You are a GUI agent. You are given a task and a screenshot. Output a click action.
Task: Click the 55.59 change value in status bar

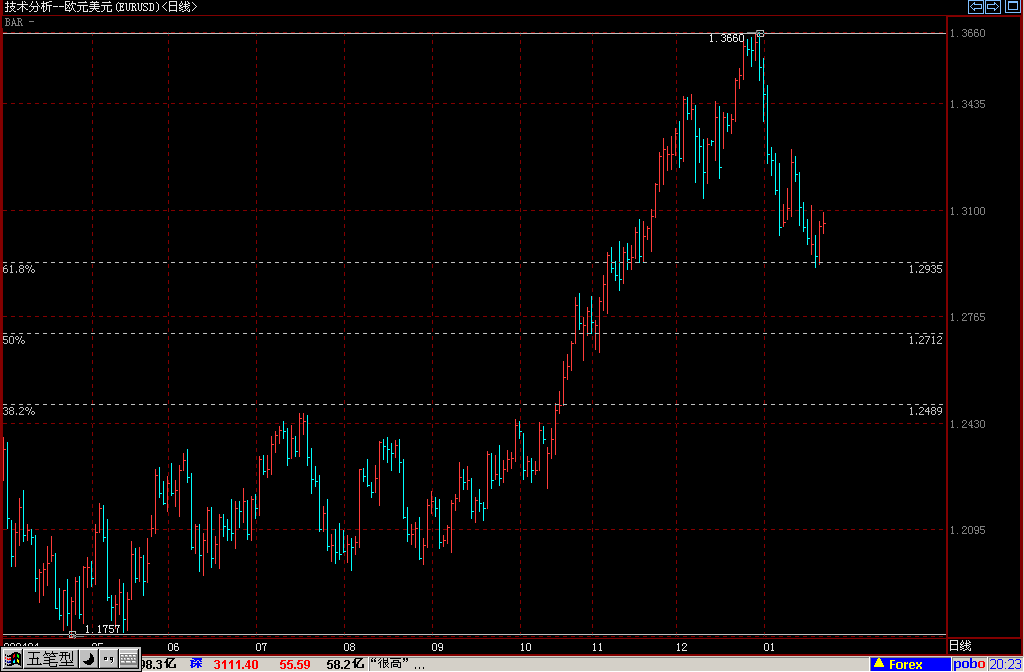[x=295, y=665]
